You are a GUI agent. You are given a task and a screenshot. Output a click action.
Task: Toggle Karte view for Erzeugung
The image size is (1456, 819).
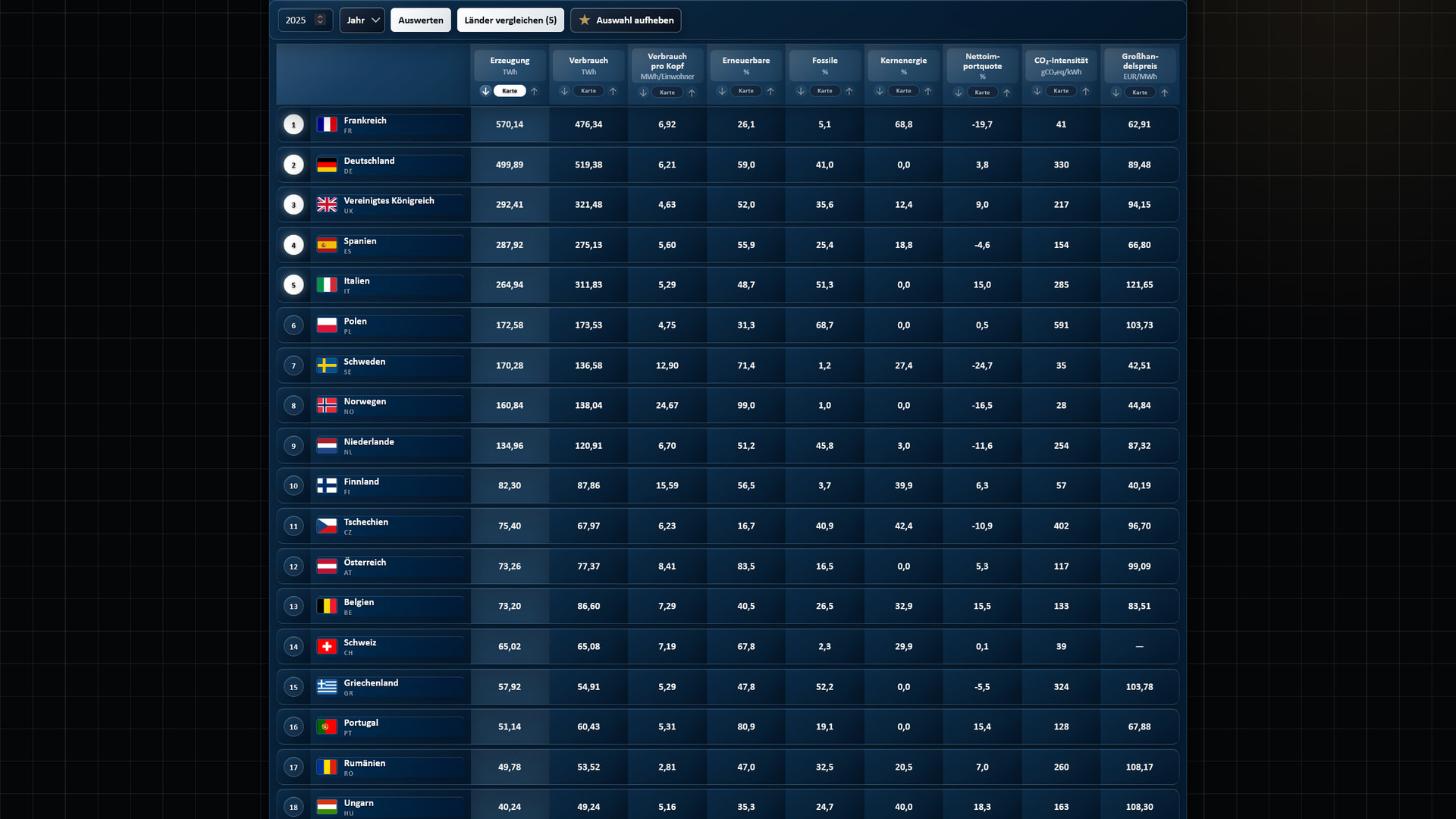(510, 91)
